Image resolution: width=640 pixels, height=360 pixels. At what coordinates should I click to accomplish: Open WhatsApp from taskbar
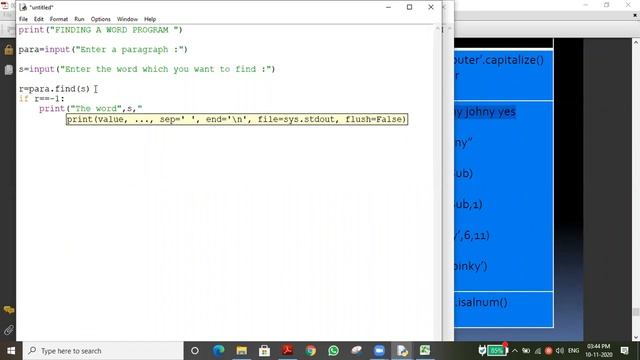pos(333,351)
